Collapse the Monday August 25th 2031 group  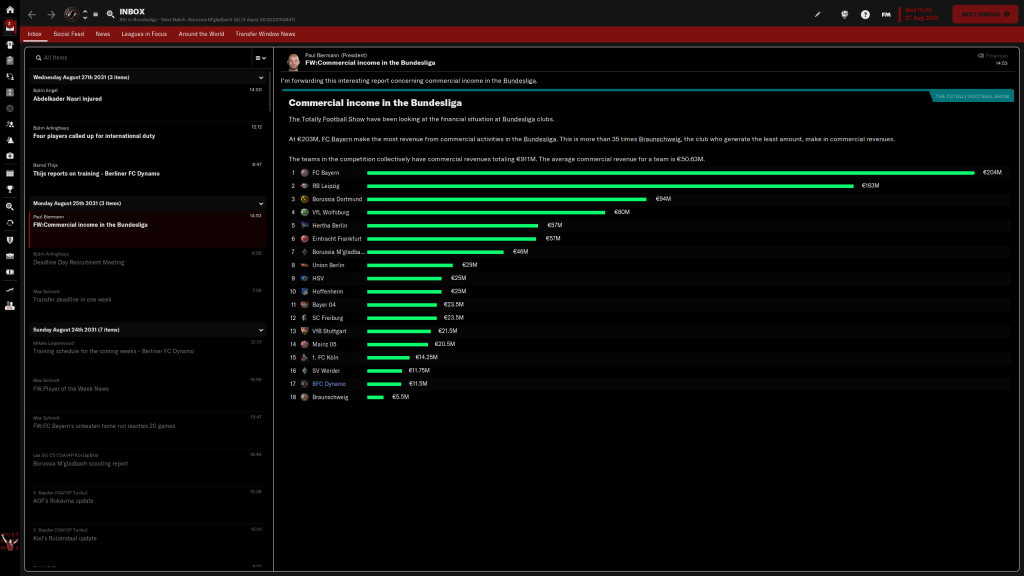point(261,203)
